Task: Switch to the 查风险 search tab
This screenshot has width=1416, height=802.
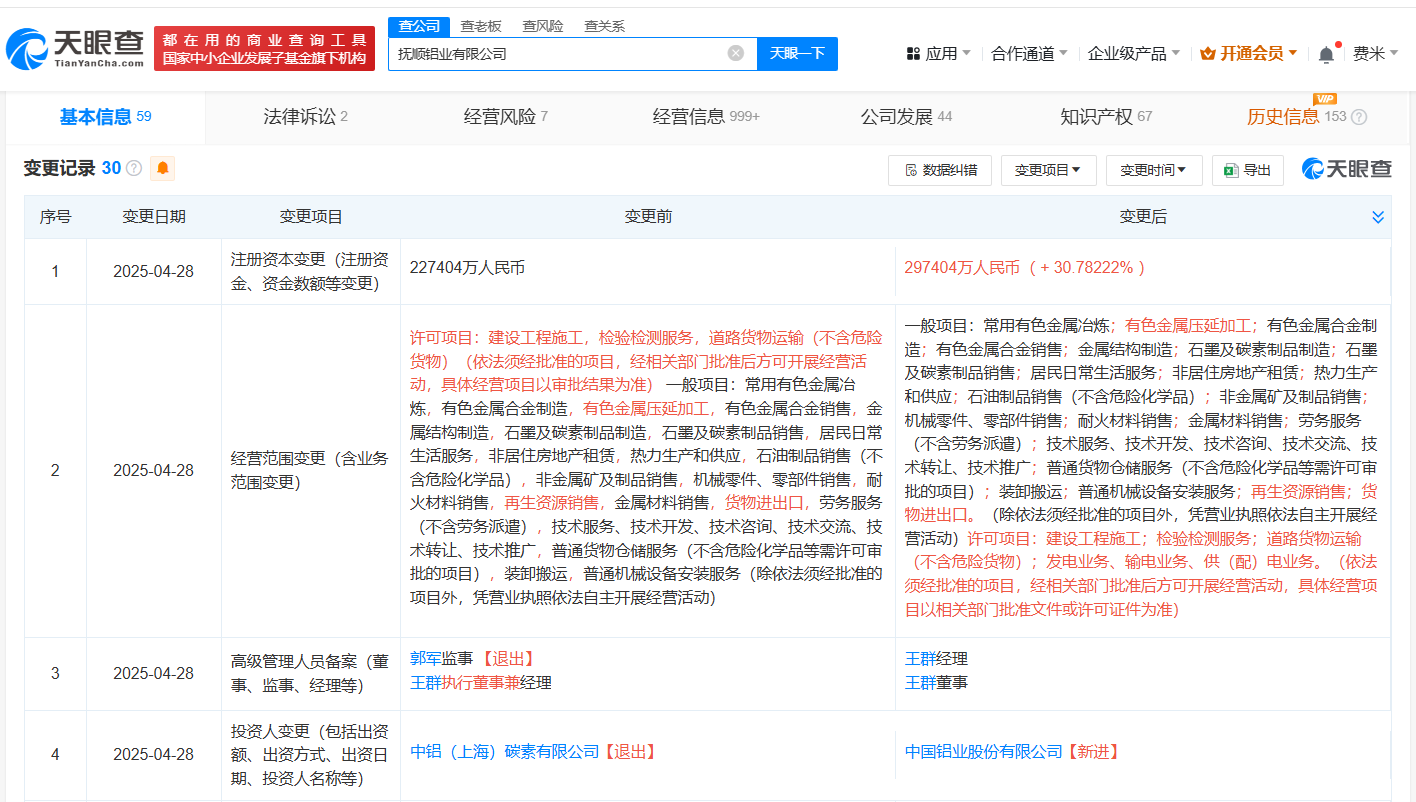Action: tap(542, 26)
